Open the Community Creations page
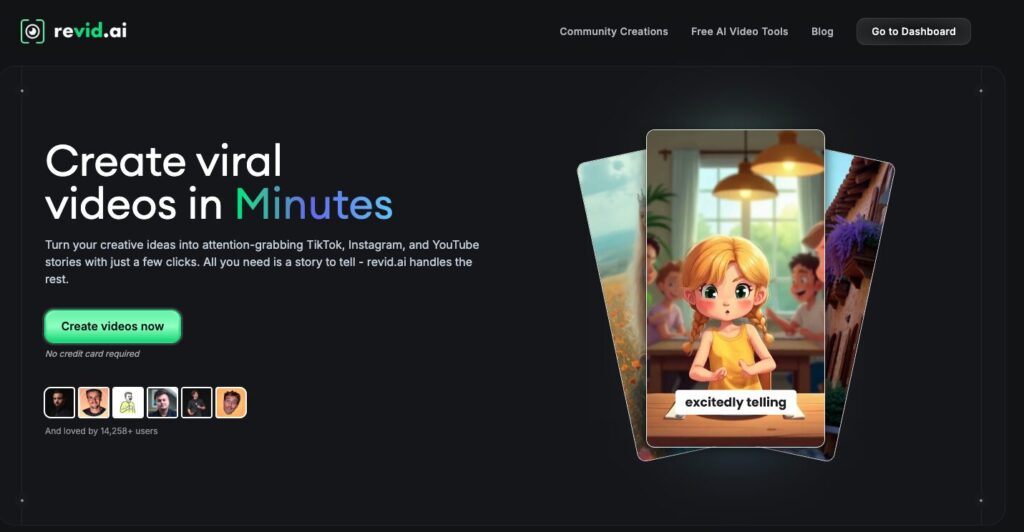 613,31
